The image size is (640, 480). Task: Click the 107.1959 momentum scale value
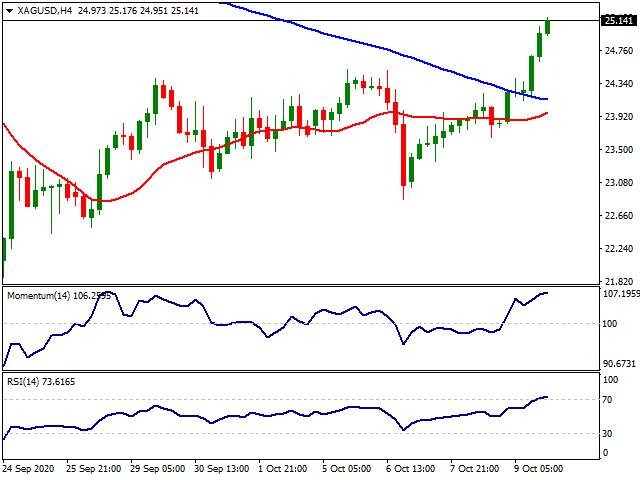pyautogui.click(x=621, y=293)
